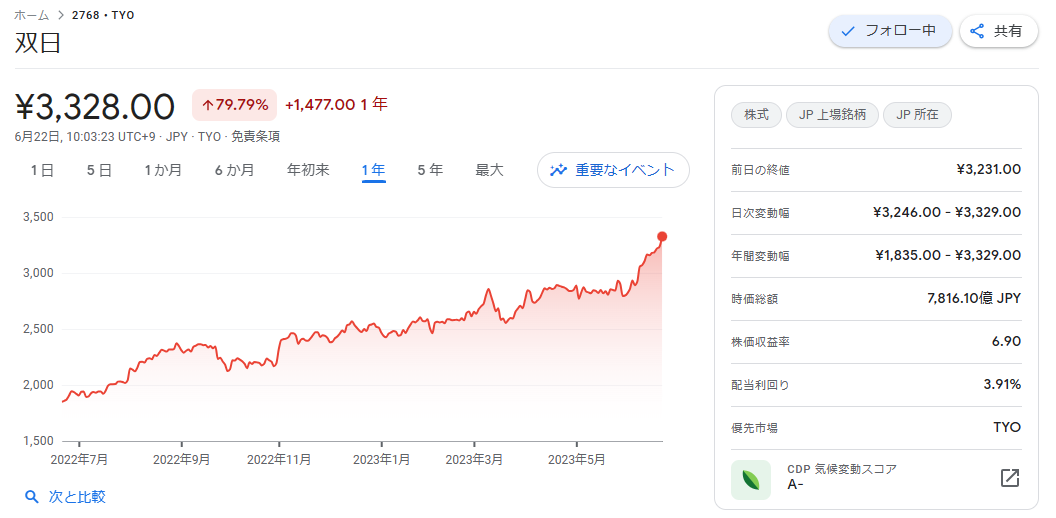Select the 年初来 range tab

pyautogui.click(x=308, y=170)
